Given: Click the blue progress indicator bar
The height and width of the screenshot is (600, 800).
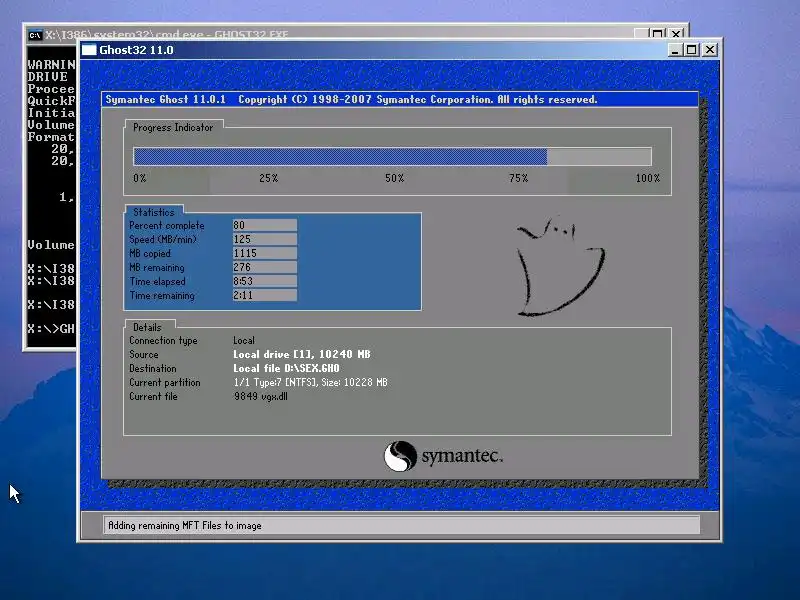Looking at the screenshot, I should 340,157.
